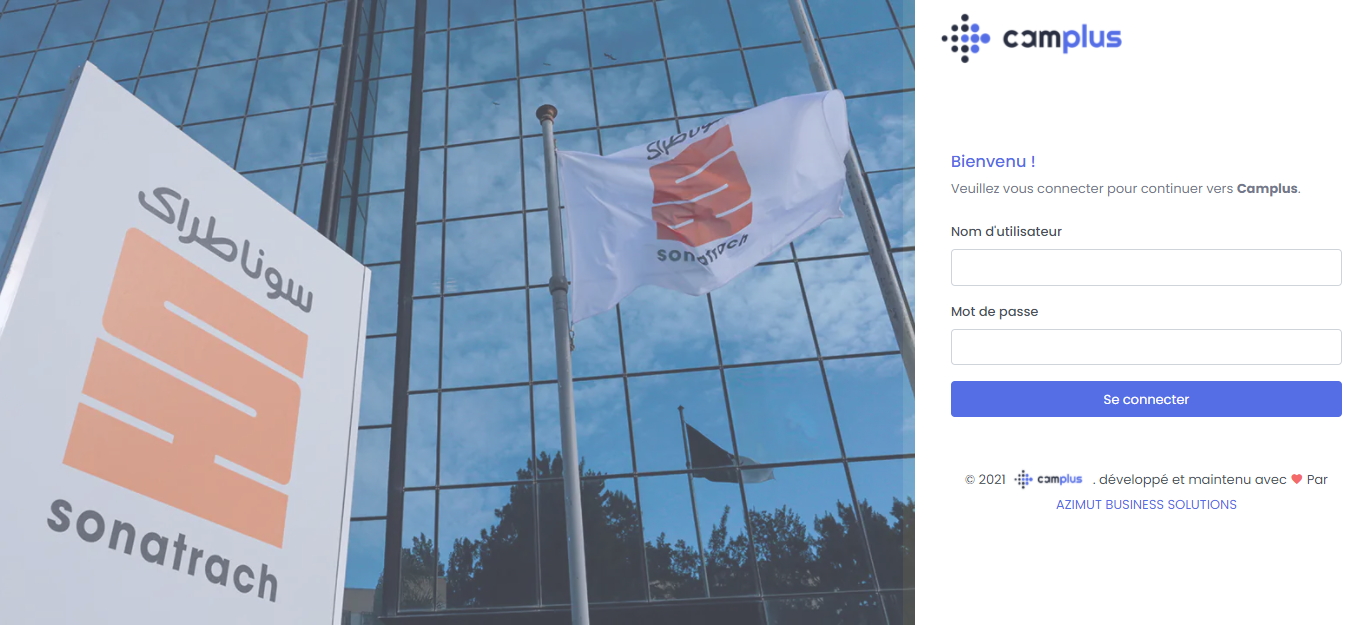Click the Arabic Sonatrach lettering on the sign

[x=226, y=247]
